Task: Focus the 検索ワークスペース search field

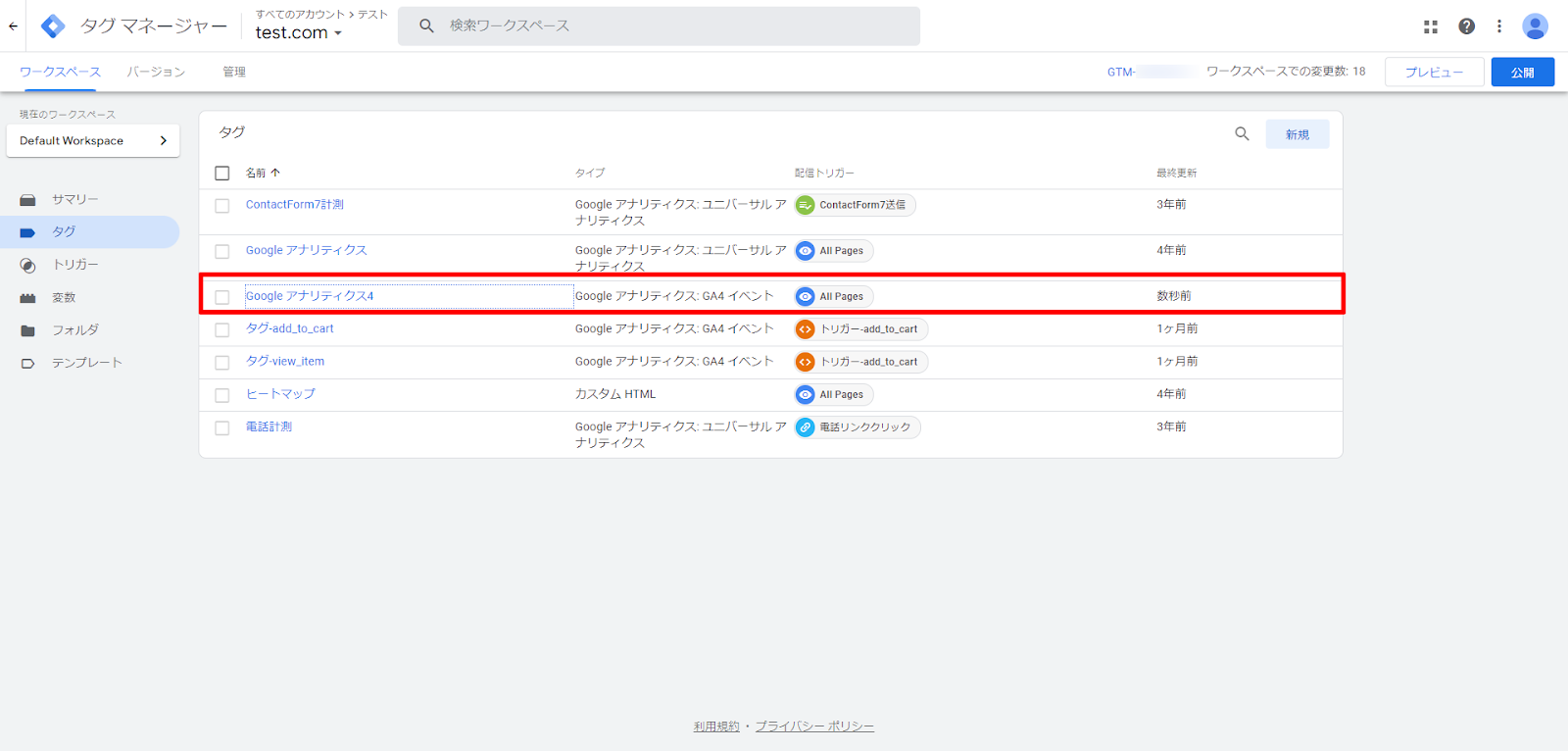Action: (659, 26)
